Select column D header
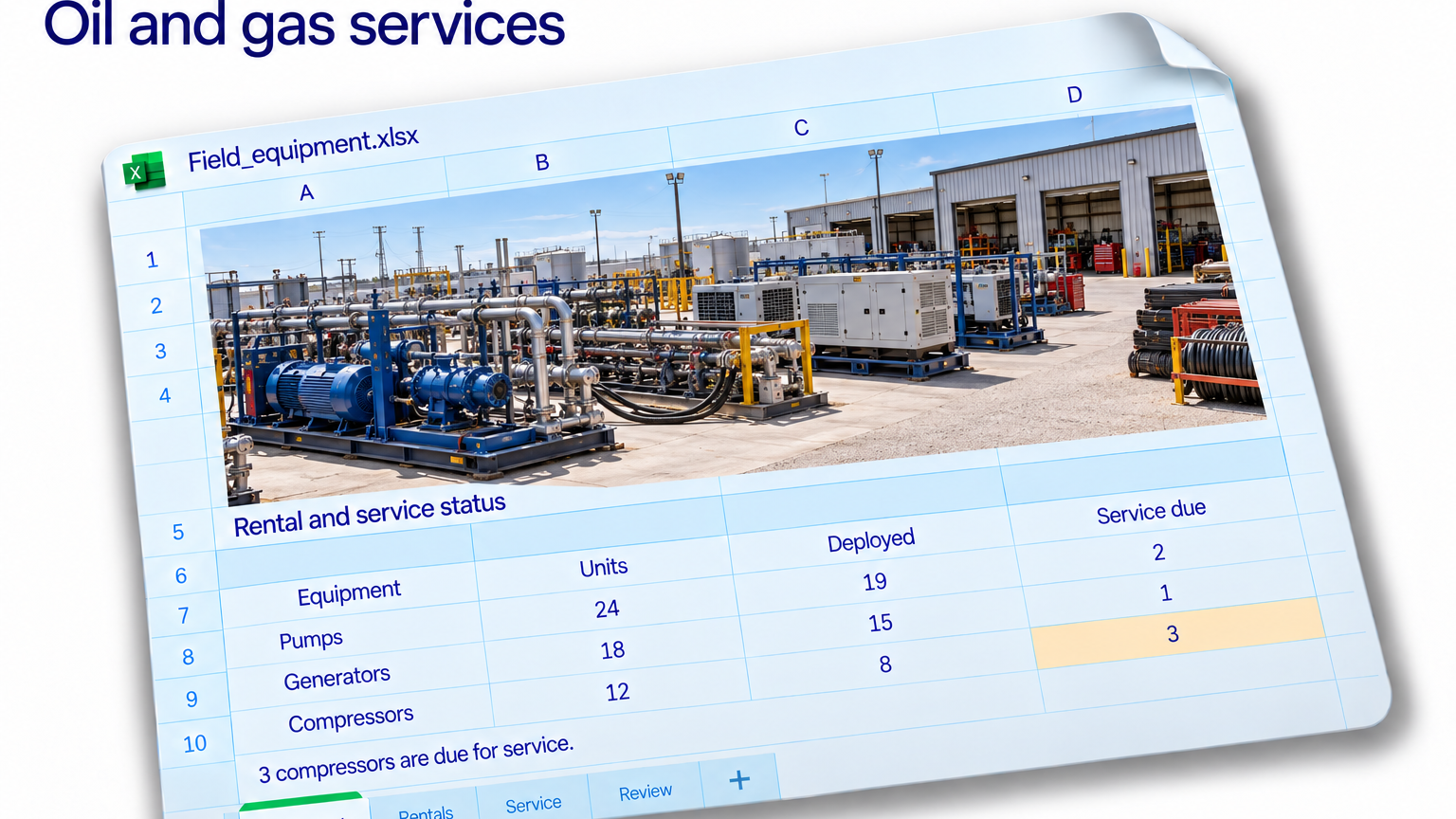Viewport: 1456px width, 819px height. [1074, 95]
